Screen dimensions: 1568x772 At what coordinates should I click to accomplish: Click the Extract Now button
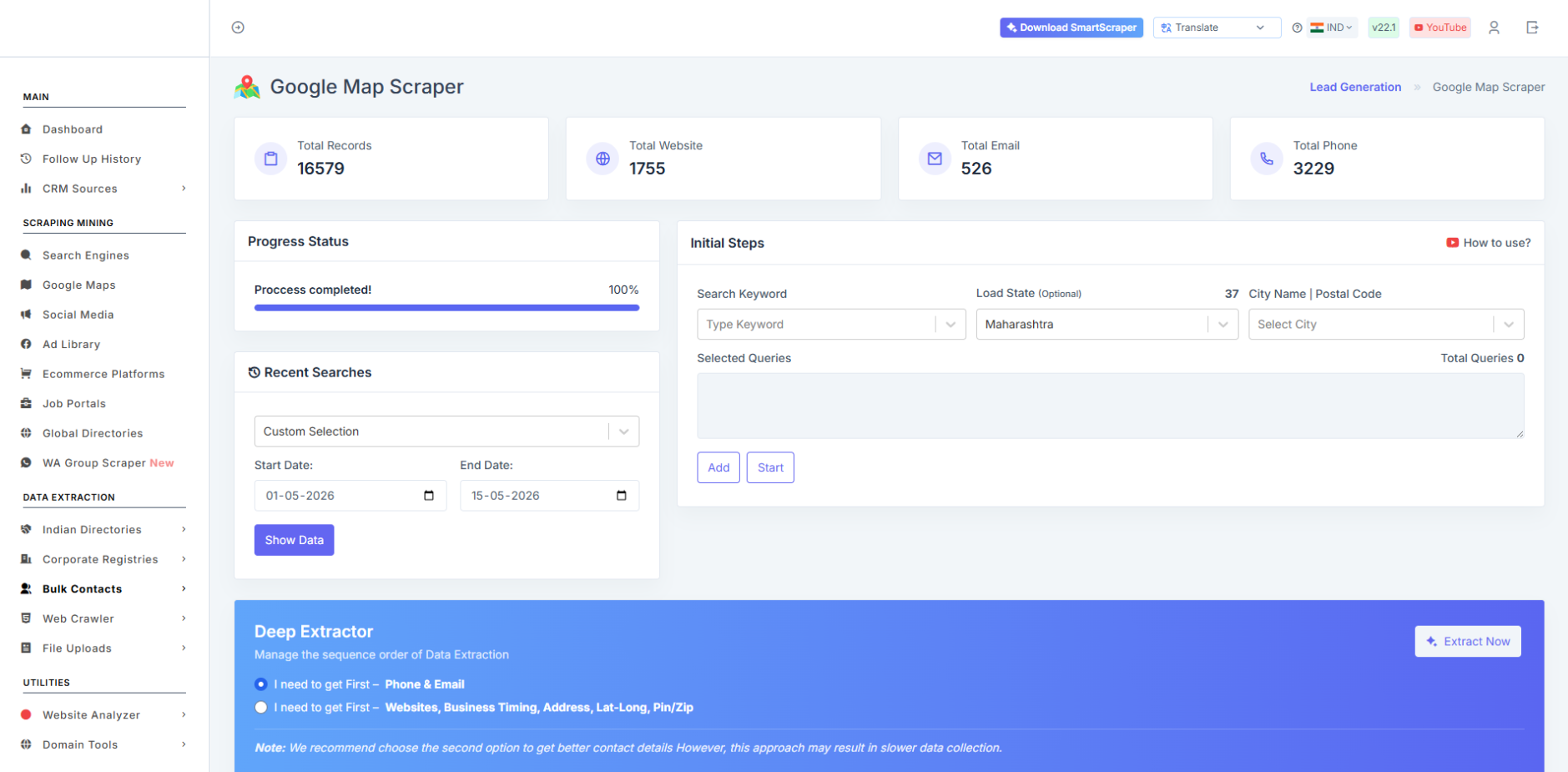pyautogui.click(x=1468, y=642)
